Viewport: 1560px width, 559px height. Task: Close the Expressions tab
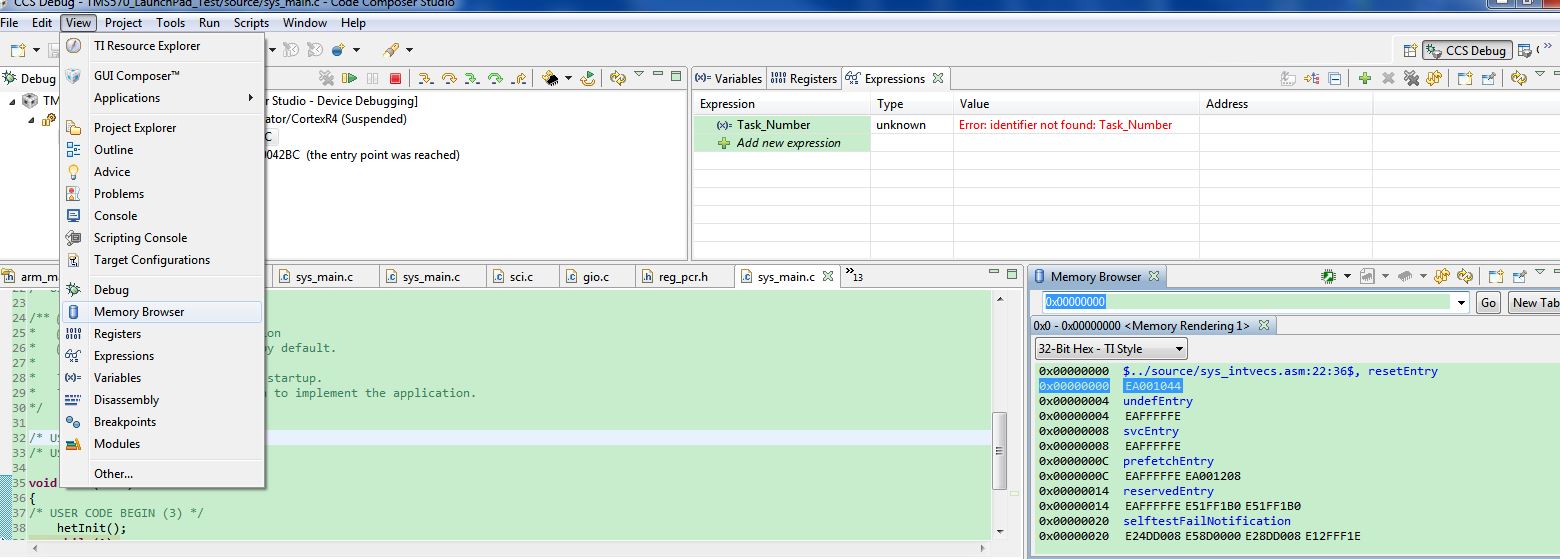click(x=938, y=78)
